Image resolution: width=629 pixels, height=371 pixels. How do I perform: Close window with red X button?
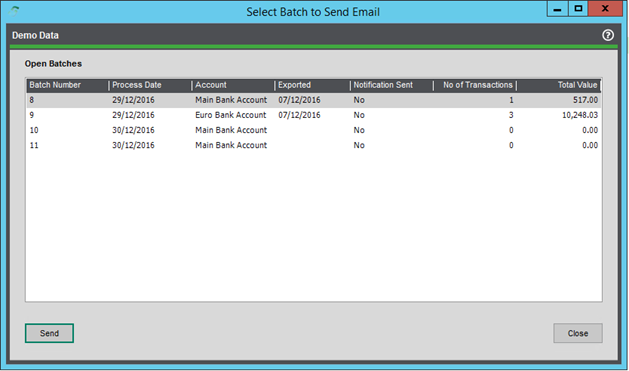coord(605,9)
